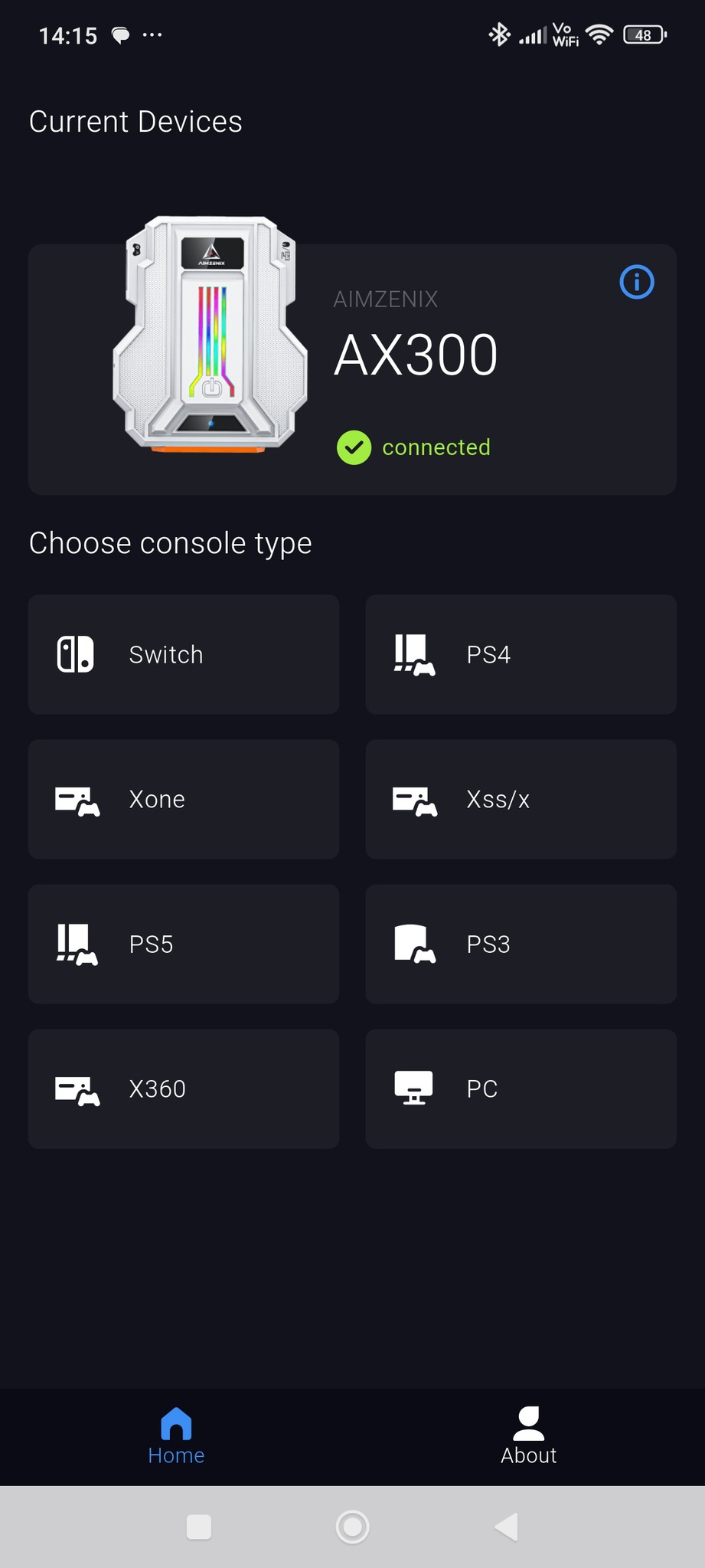
Task: Tap the PS5 console icon
Action: click(x=77, y=944)
